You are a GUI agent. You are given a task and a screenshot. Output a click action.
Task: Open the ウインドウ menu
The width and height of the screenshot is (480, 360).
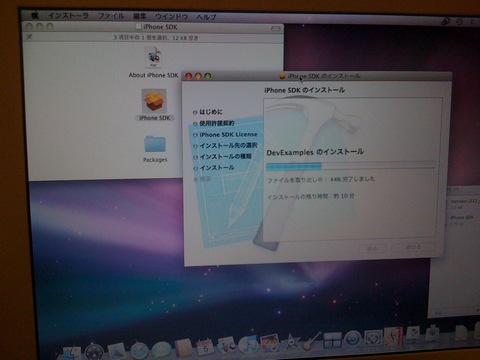pos(171,16)
